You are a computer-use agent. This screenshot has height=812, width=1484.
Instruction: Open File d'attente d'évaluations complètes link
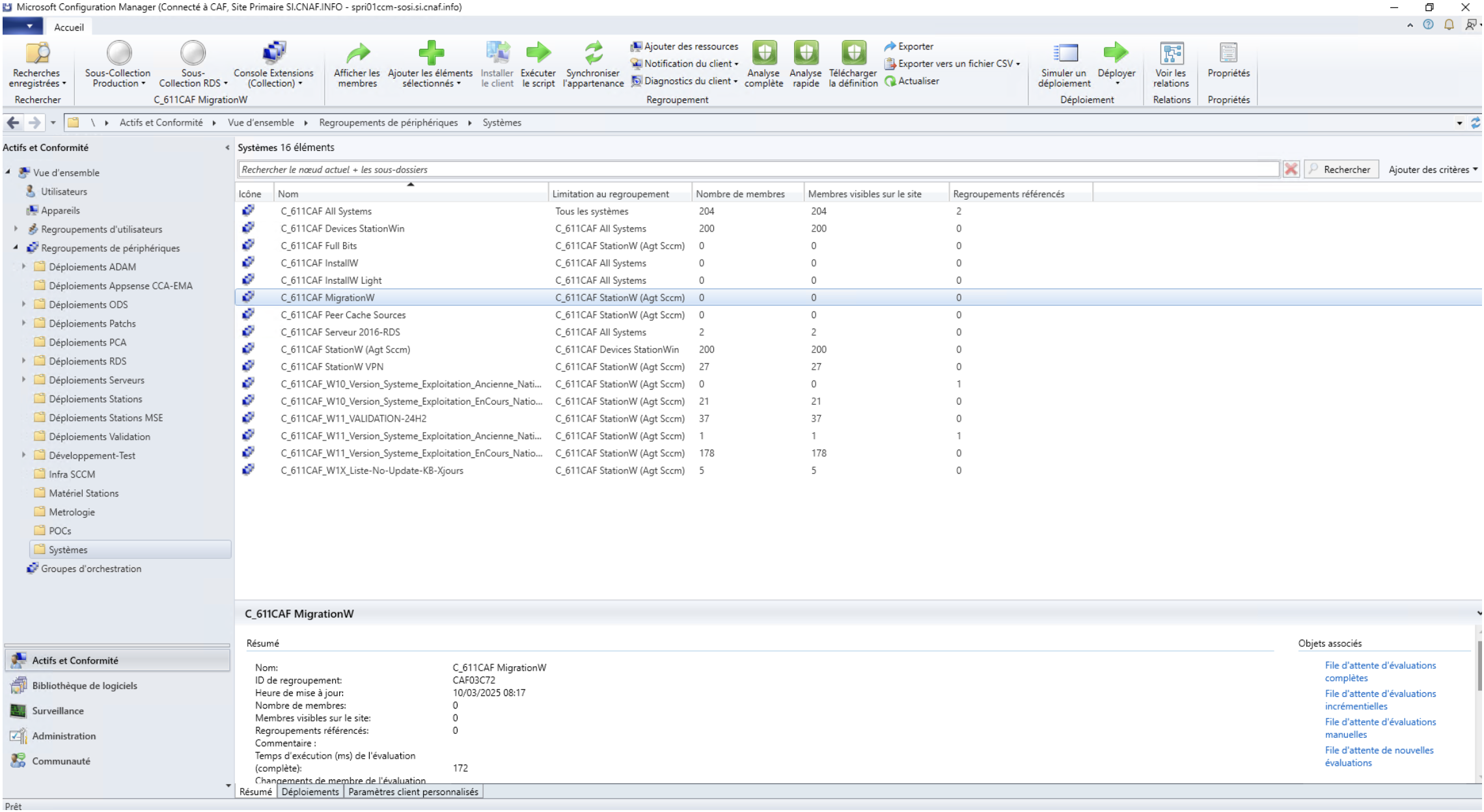click(1380, 671)
